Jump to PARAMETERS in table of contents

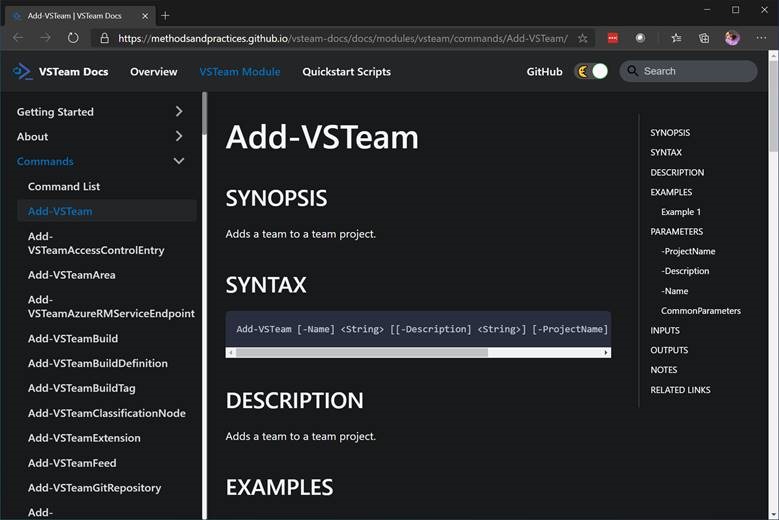click(x=677, y=231)
